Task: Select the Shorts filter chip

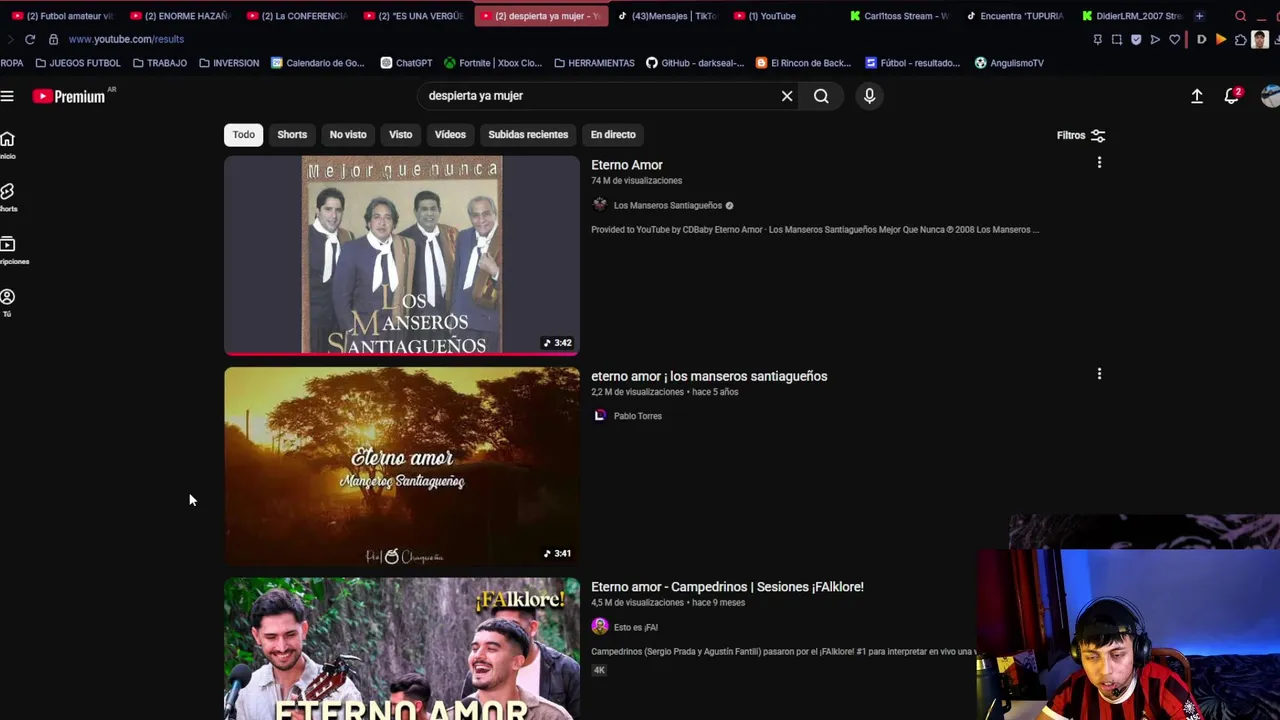Action: pos(292,134)
